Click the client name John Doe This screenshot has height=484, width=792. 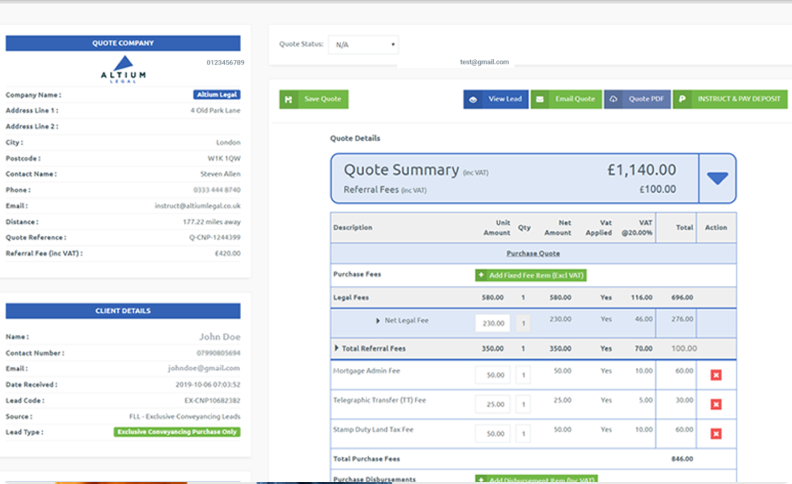(x=220, y=337)
